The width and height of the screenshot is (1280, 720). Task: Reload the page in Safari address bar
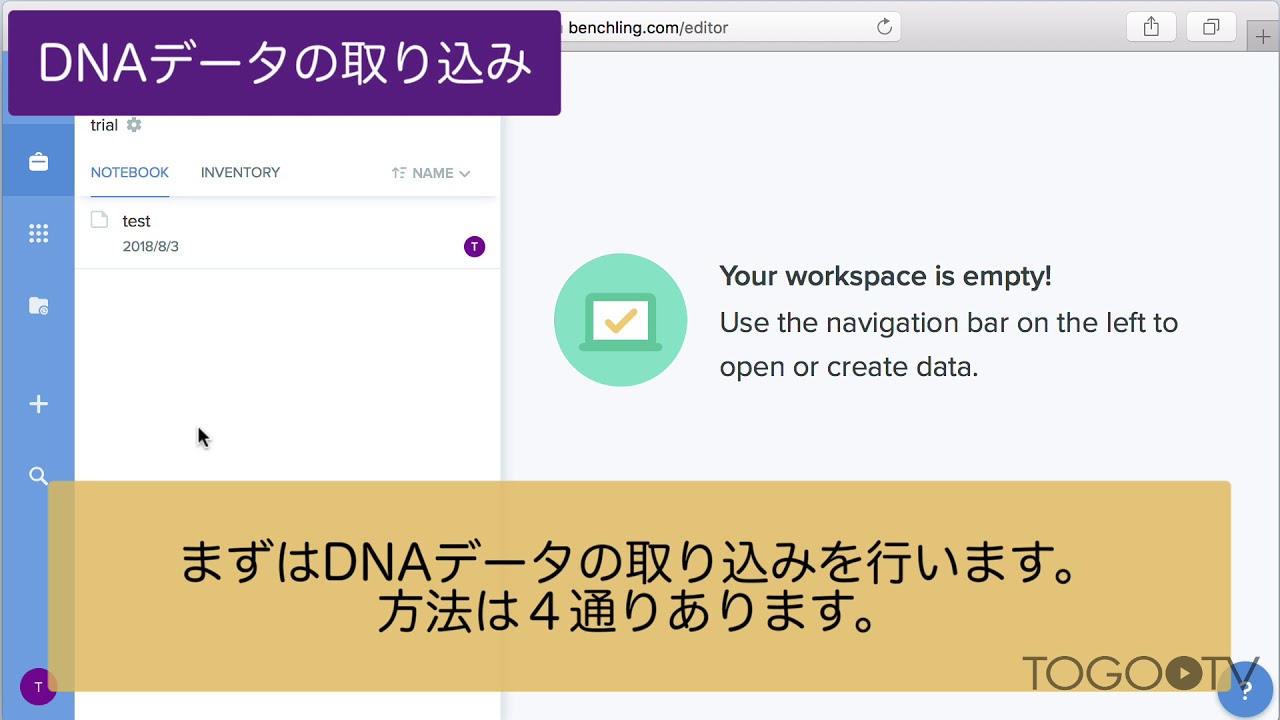coord(884,27)
